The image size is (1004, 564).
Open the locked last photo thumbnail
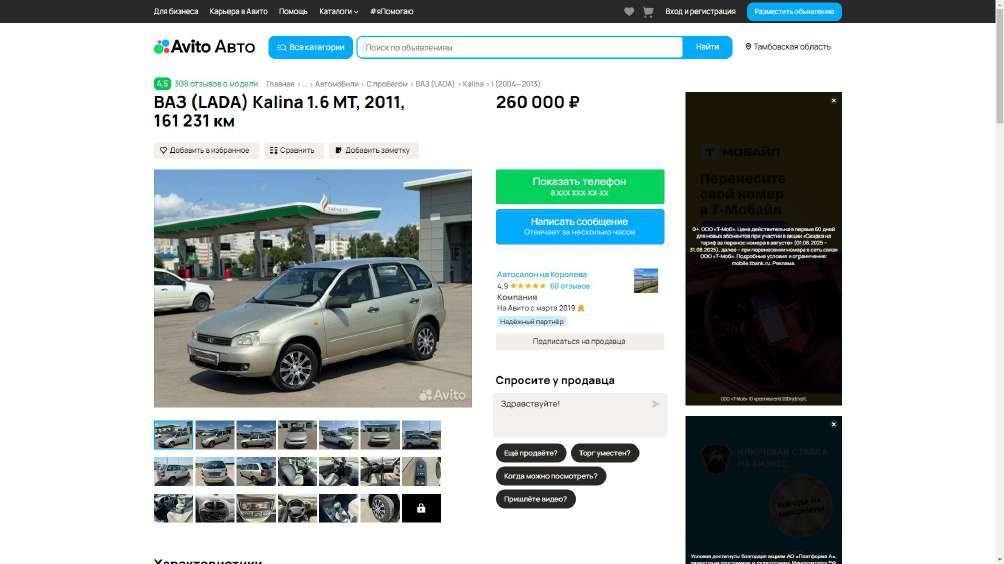421,508
